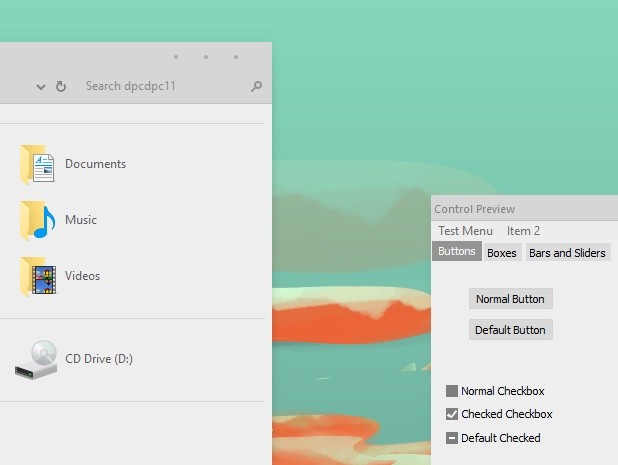
Task: Click the middle dot button in Explorer title bar
Action: [206, 57]
